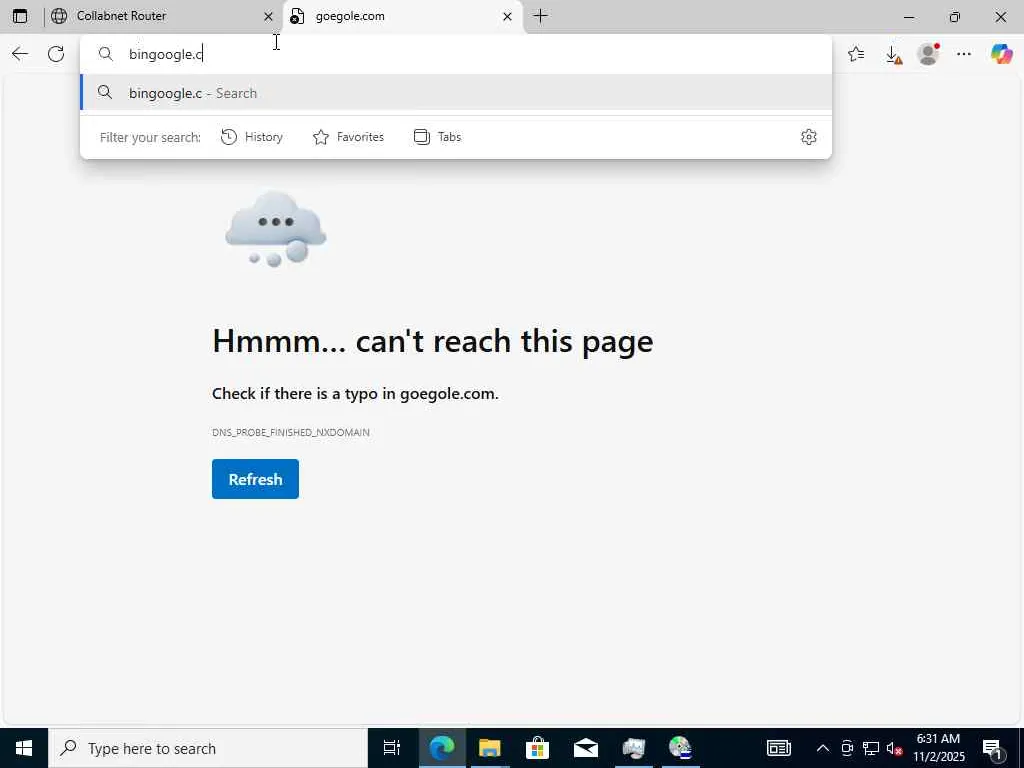This screenshot has height=768, width=1024.
Task: Open the Favorites list icon
Action: tap(856, 54)
